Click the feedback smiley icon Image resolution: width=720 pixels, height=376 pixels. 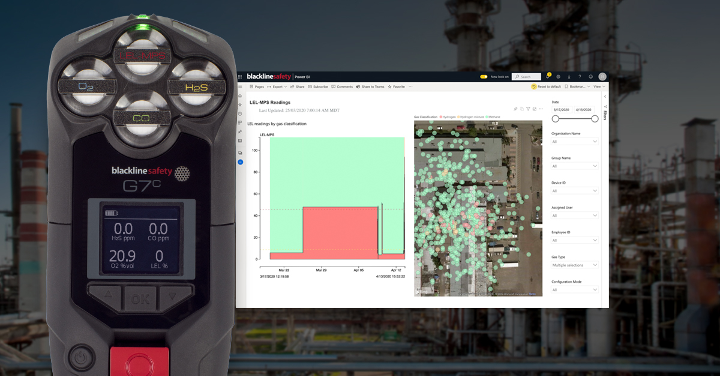[591, 77]
